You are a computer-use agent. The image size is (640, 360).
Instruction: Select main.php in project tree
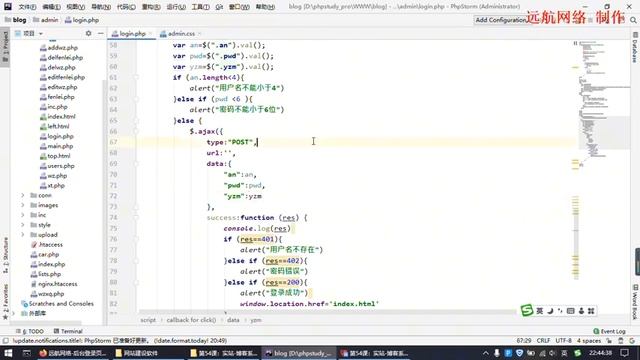click(56, 146)
